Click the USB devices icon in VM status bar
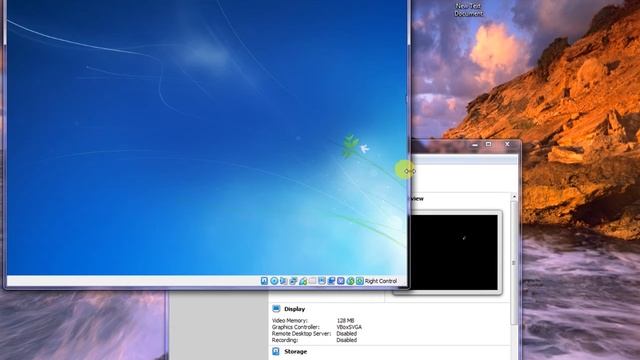The width and height of the screenshot is (640, 360). tap(303, 281)
